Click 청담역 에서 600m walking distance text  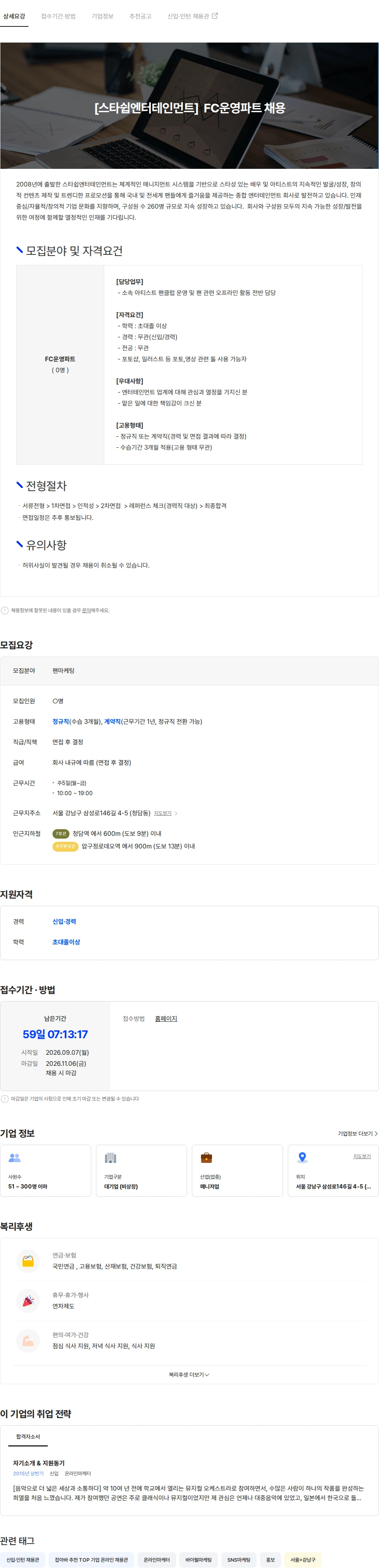(x=117, y=833)
